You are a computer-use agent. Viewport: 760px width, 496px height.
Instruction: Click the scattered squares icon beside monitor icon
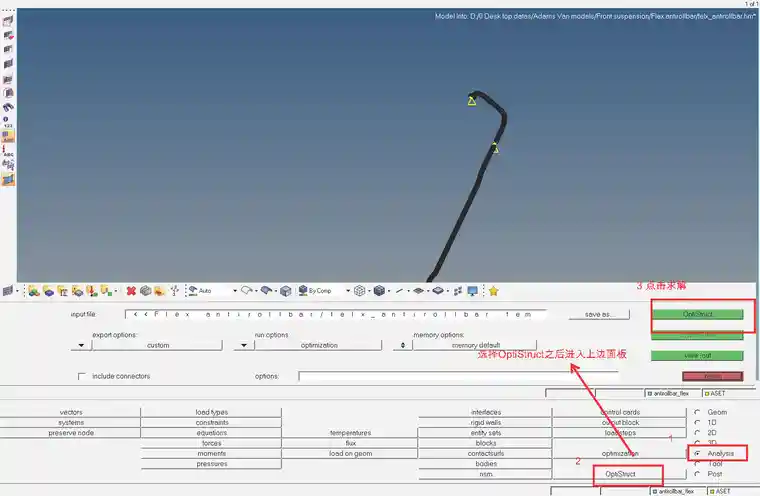pos(458,291)
